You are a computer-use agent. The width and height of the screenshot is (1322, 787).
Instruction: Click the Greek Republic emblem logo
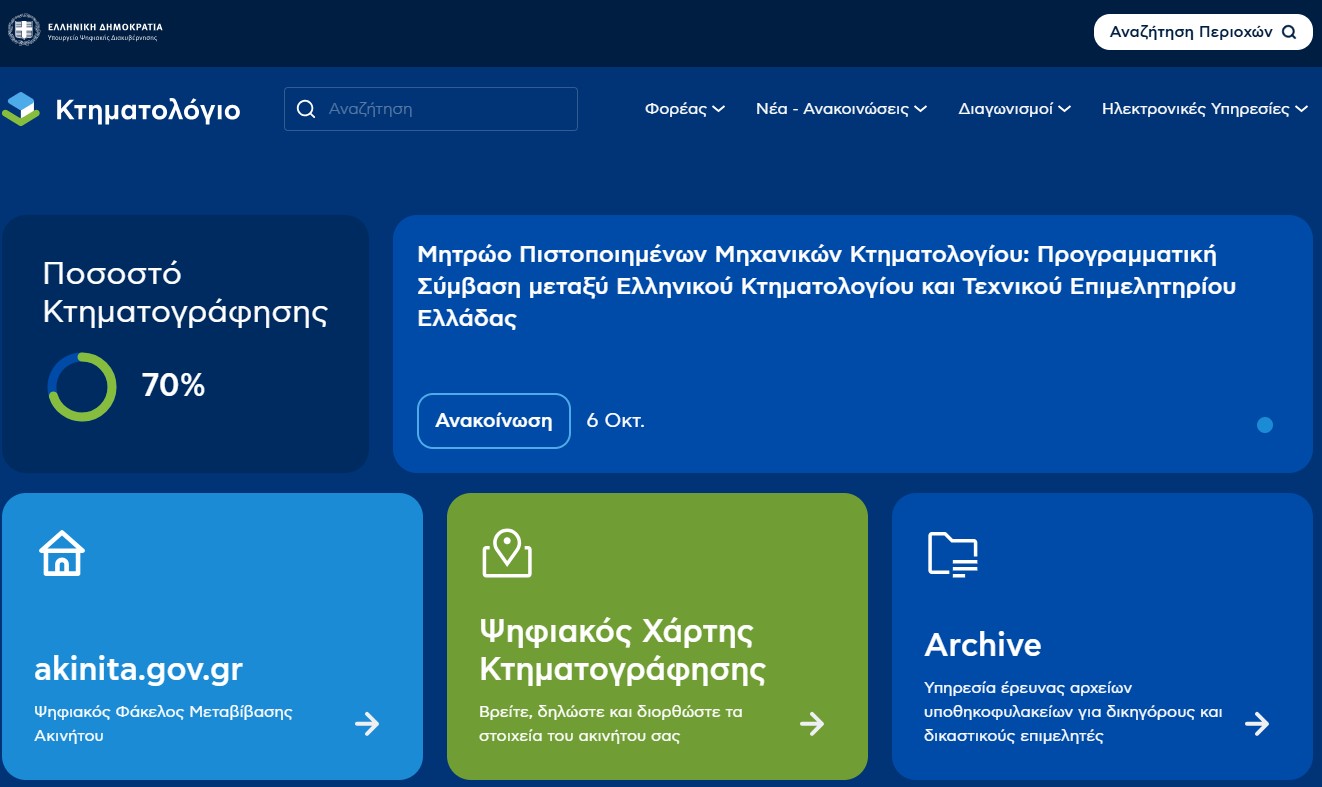click(x=23, y=31)
